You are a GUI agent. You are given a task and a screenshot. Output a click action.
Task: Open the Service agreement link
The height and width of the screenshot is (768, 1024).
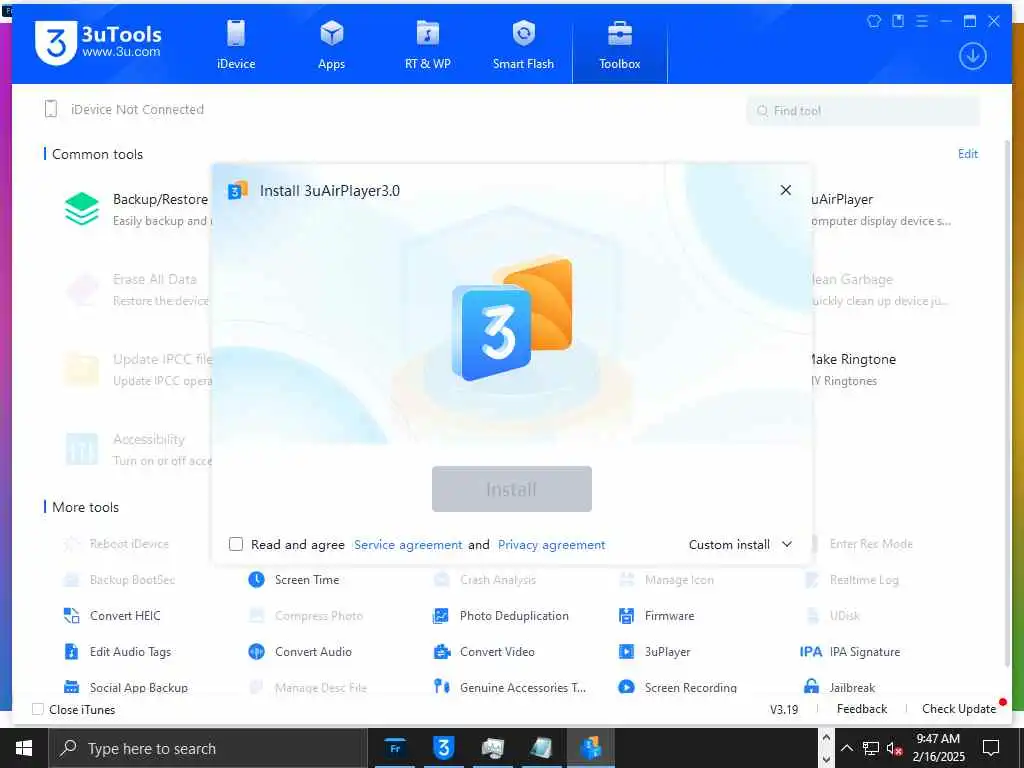pyautogui.click(x=408, y=545)
